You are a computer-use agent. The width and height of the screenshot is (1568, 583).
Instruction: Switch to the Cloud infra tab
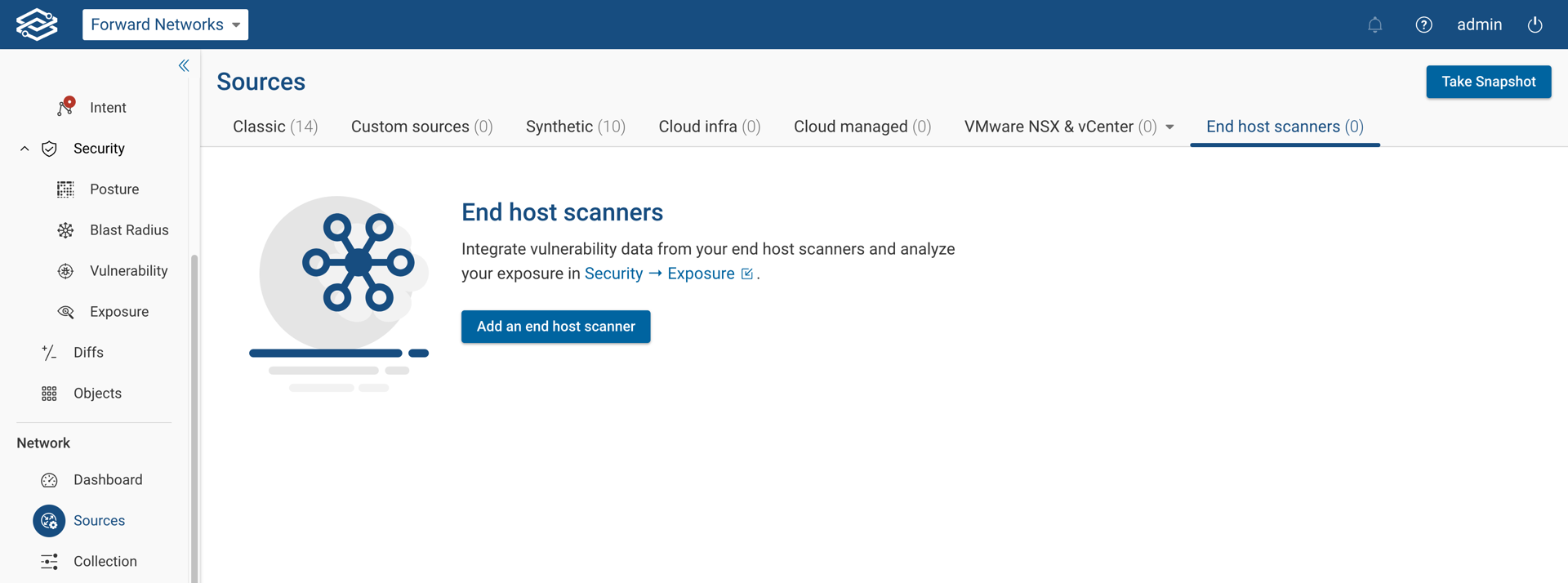(710, 127)
